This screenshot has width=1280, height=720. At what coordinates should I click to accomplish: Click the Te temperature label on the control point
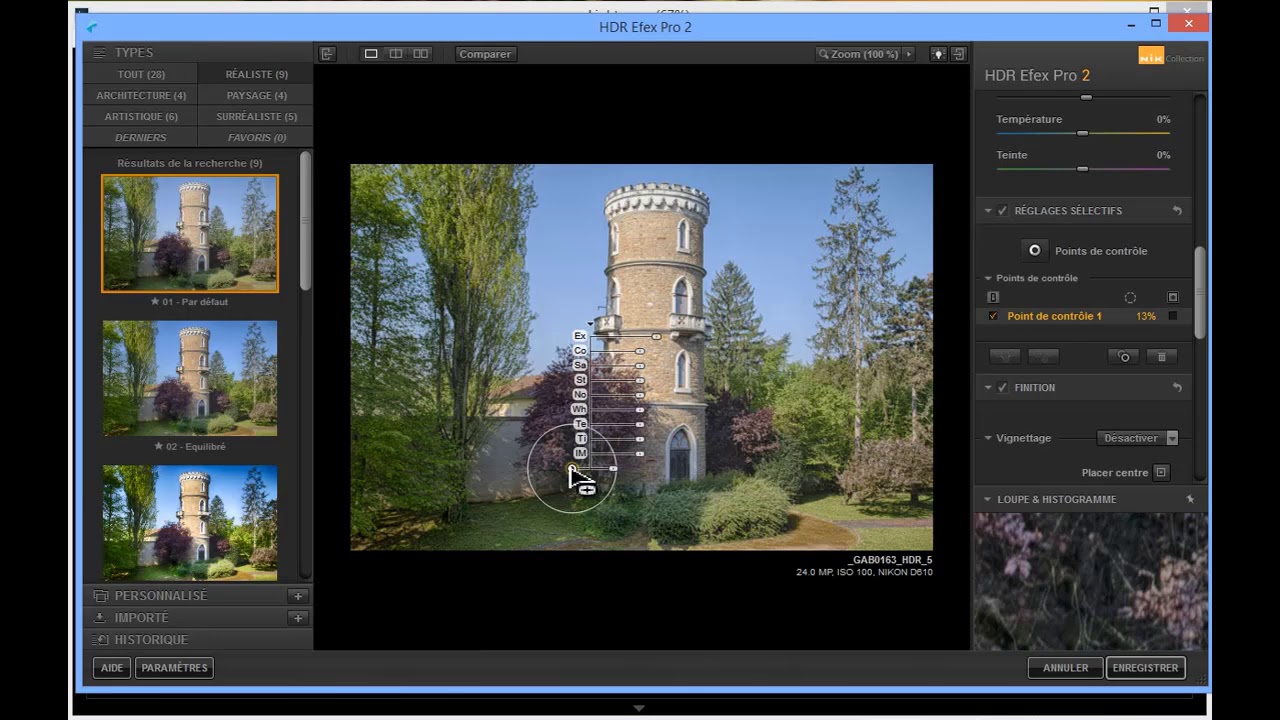580,424
